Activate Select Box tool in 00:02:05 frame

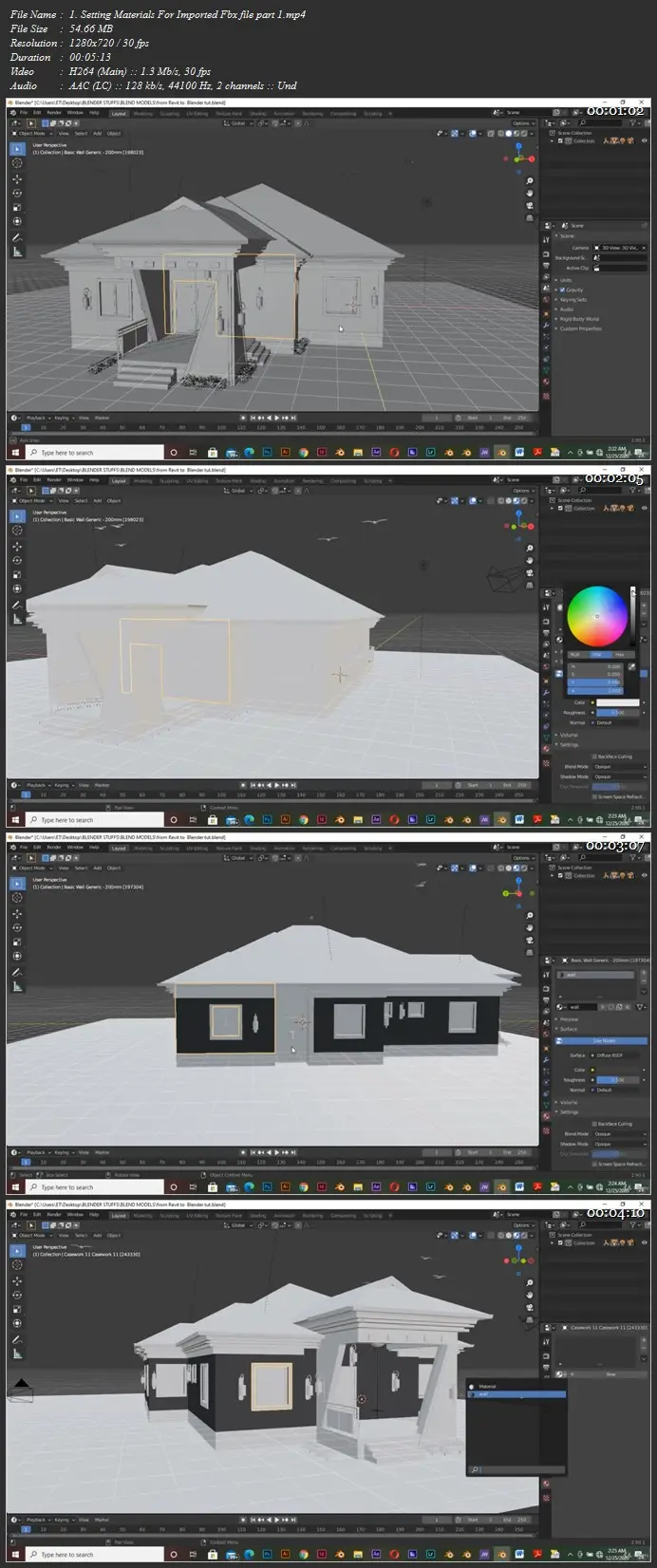tap(17, 516)
